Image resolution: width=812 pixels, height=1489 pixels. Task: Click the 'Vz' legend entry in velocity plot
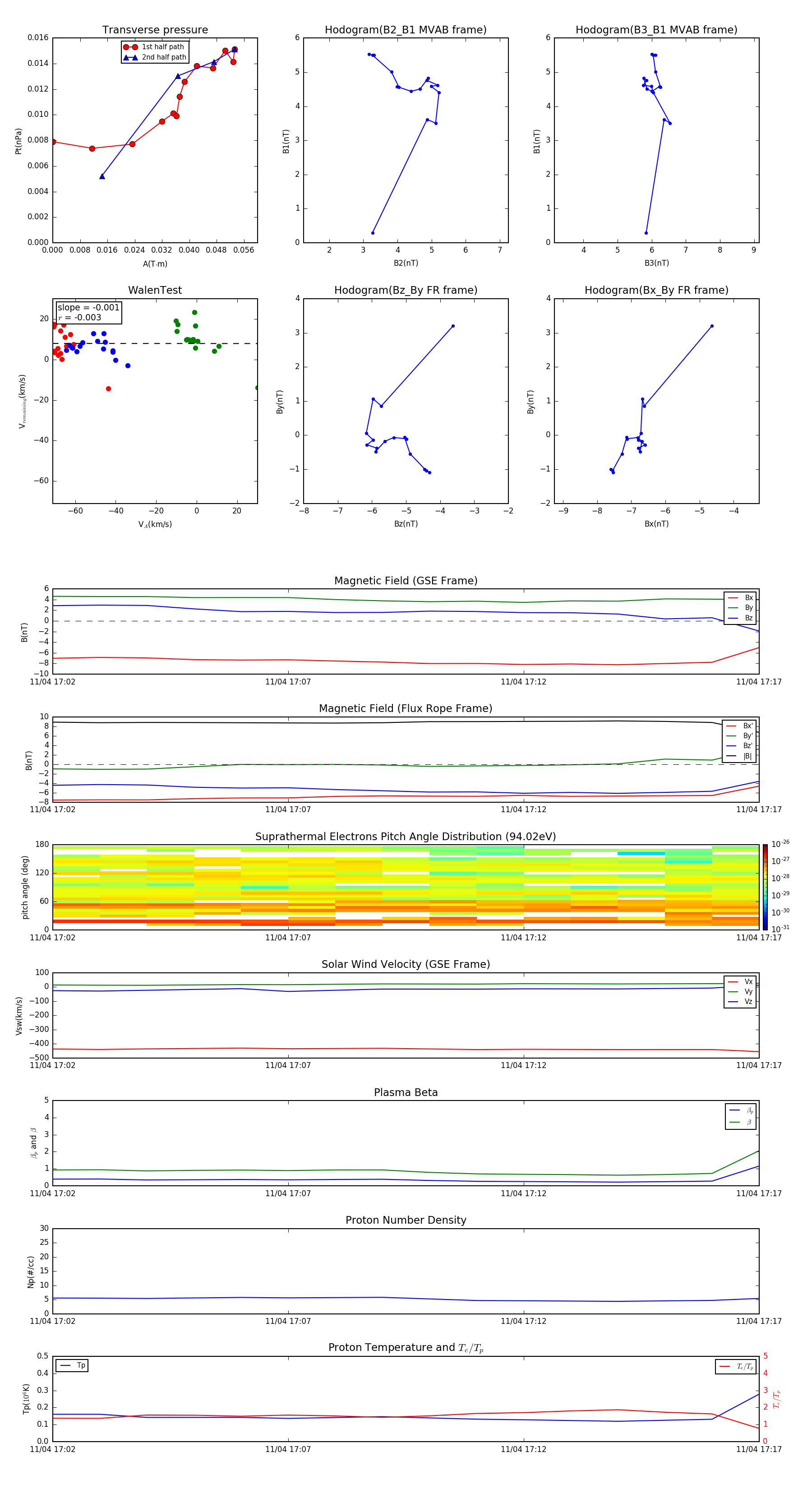pyautogui.click(x=741, y=1002)
